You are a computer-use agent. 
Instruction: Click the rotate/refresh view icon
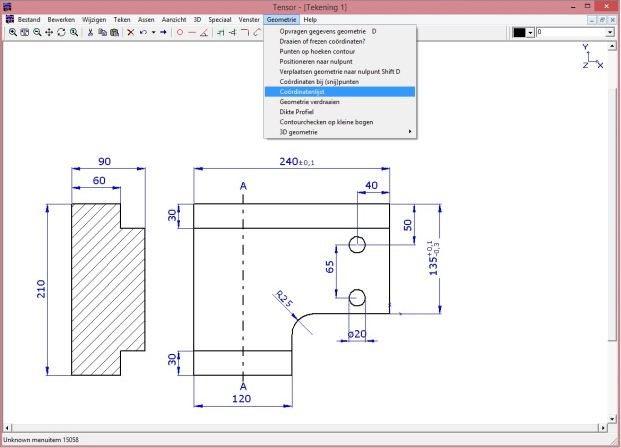tap(61, 32)
